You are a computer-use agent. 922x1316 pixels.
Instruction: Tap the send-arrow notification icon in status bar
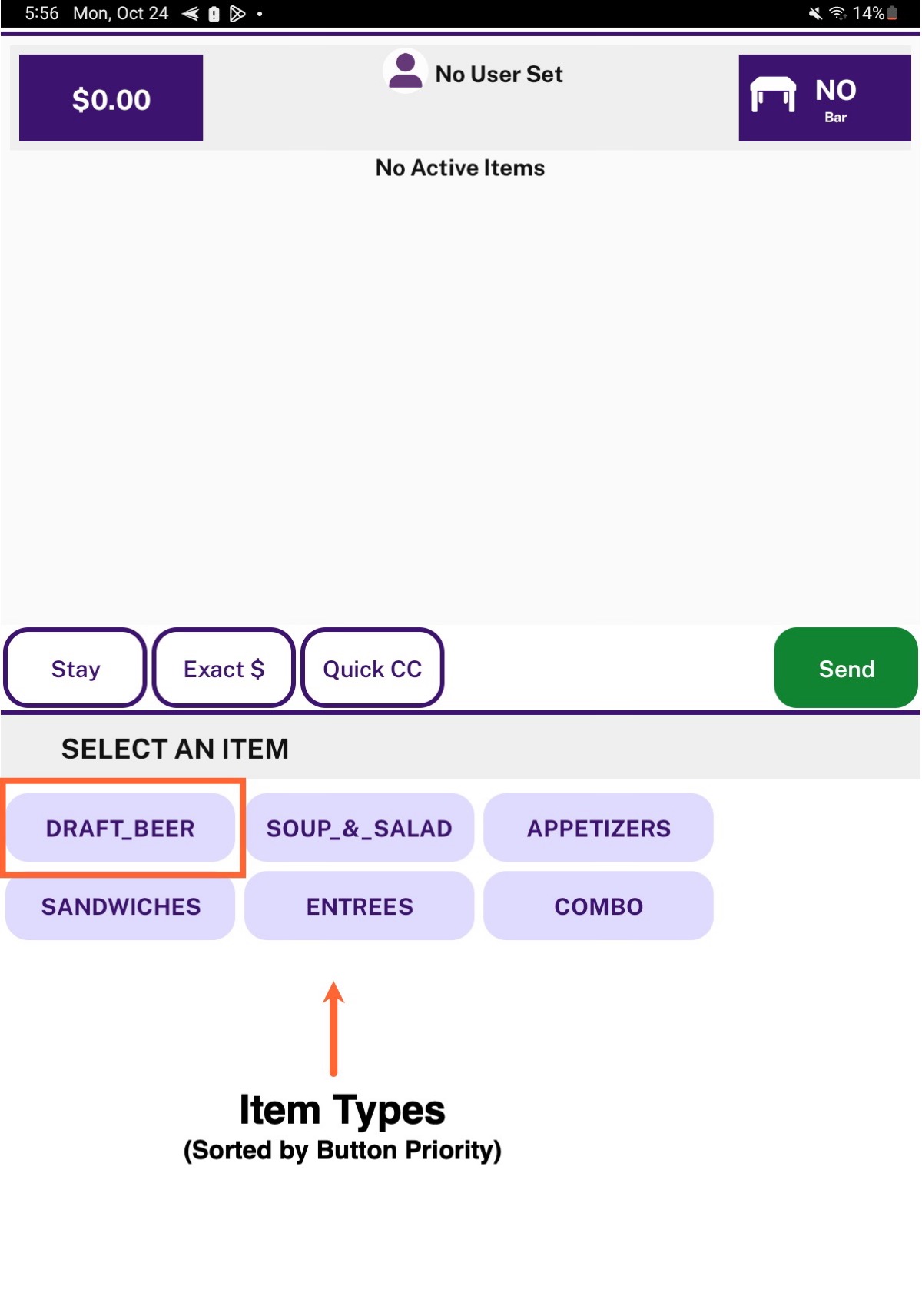[x=191, y=13]
